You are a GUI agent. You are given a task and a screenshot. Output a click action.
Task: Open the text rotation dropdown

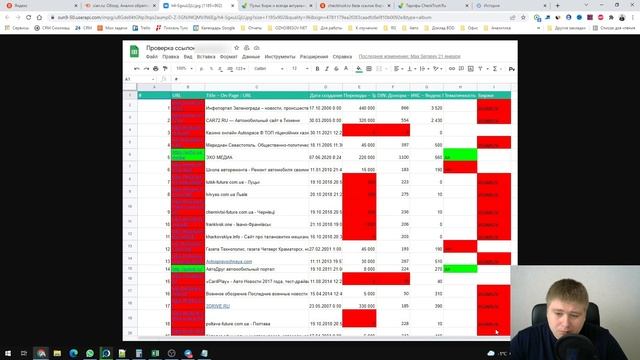pyautogui.click(x=437, y=69)
